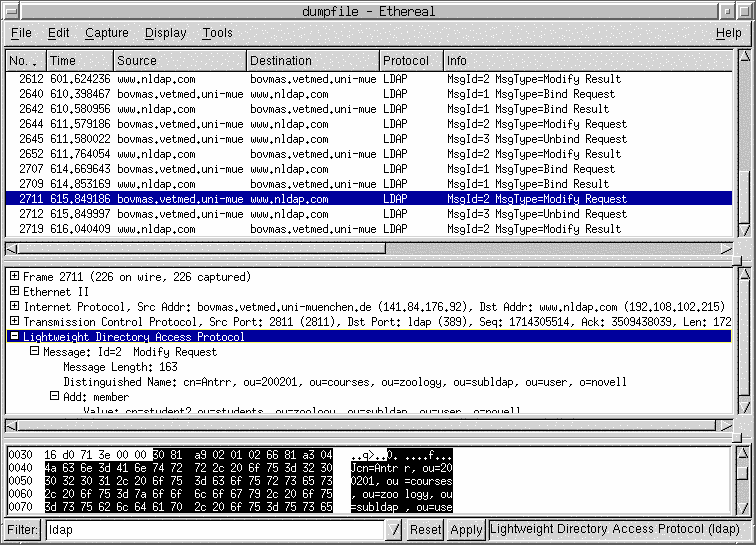Click the hex pane scroll-up arrow
This screenshot has width=756, height=545.
click(x=741, y=454)
